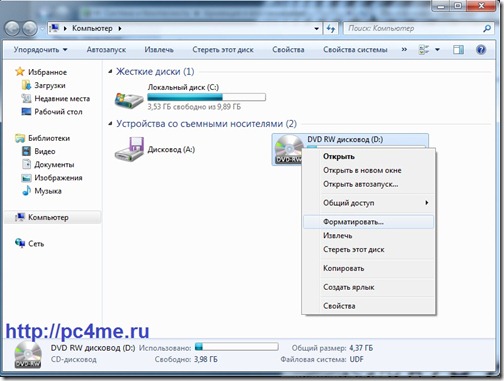Click the Изображения library icon
Screen dimensions: 504x381
[x=26, y=178]
